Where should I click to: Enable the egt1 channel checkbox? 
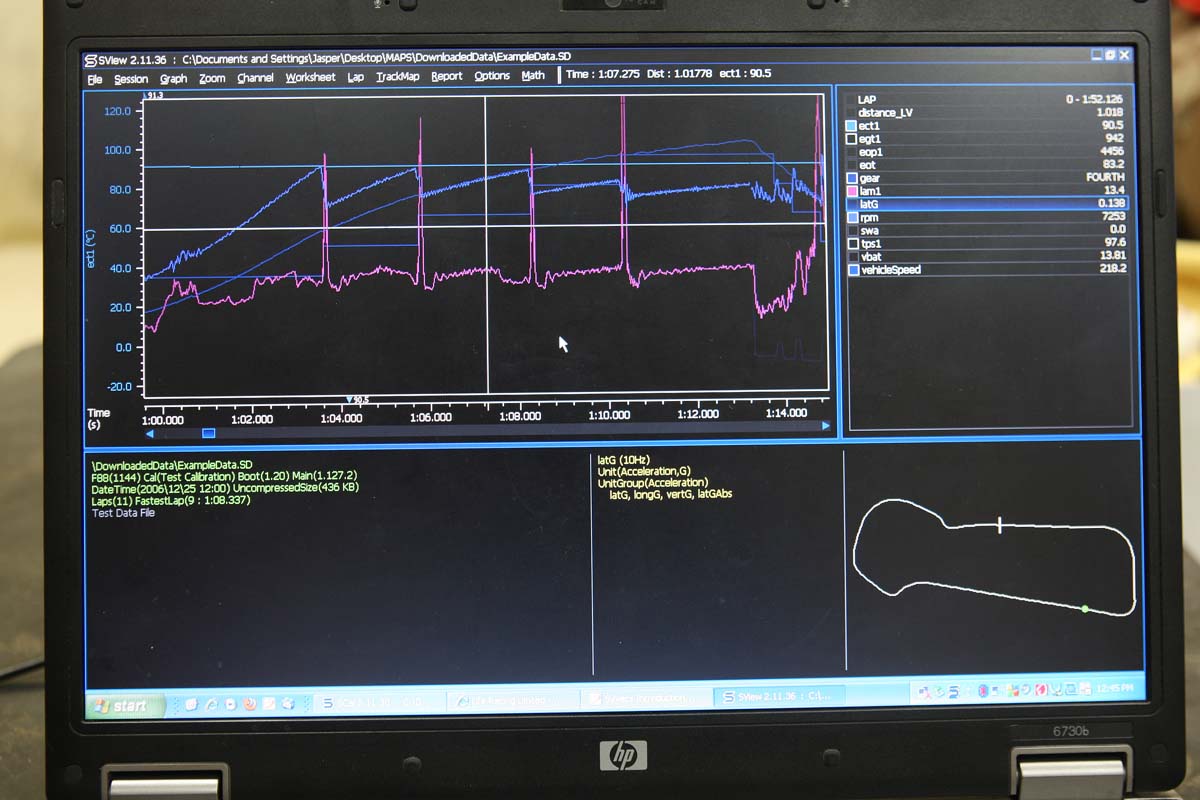[x=851, y=139]
